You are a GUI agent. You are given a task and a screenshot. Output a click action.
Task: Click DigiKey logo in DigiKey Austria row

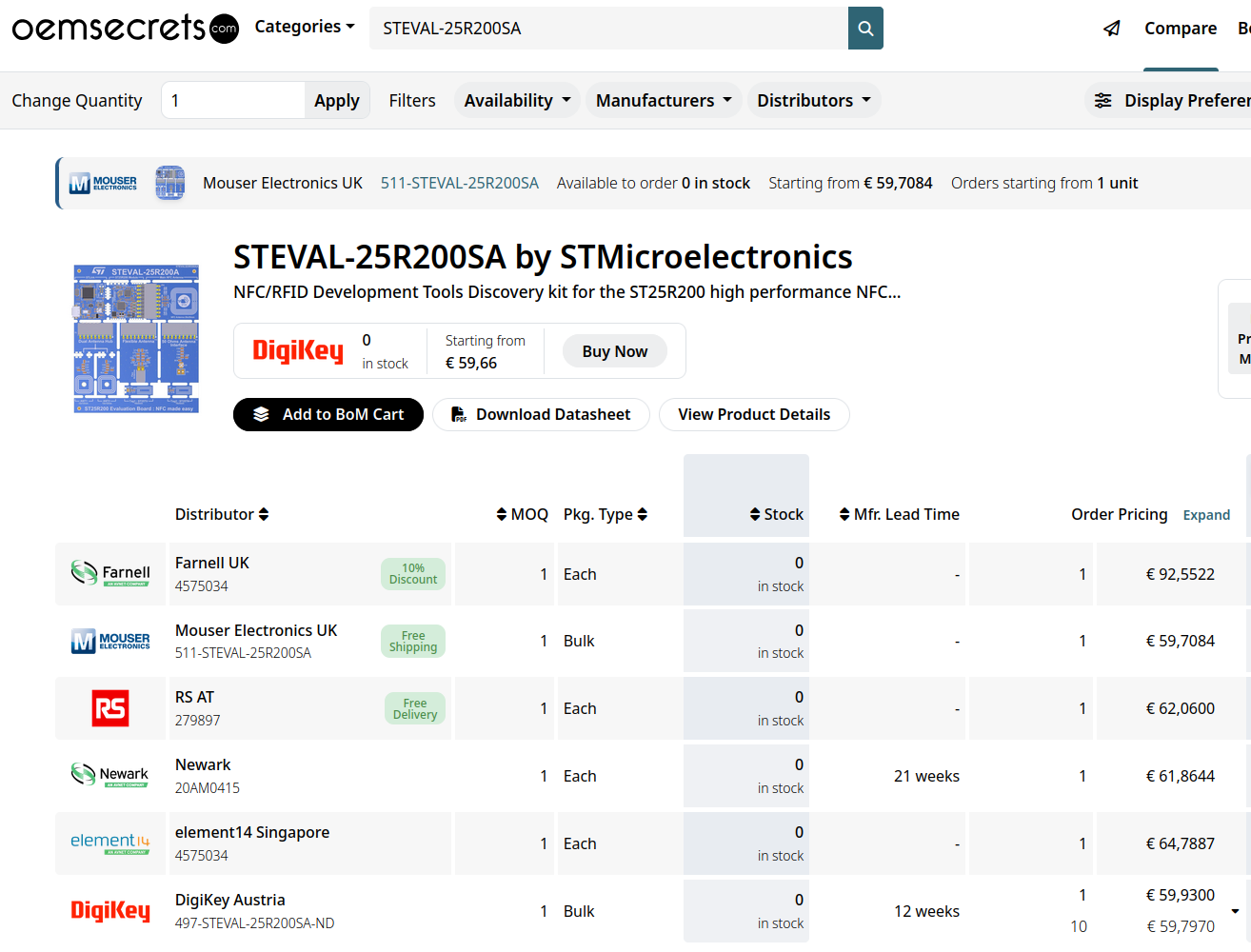click(110, 911)
